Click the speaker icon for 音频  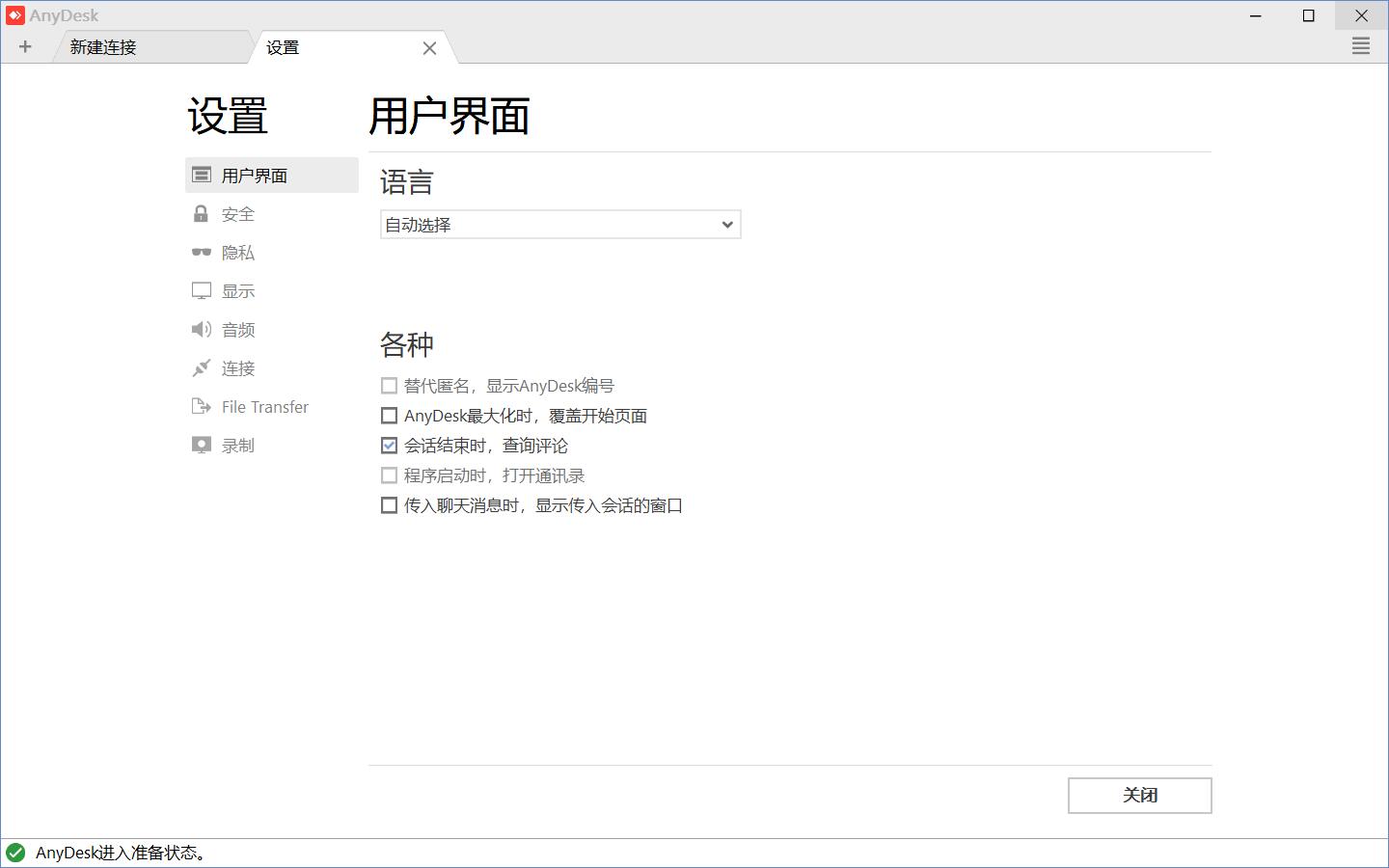pos(201,329)
